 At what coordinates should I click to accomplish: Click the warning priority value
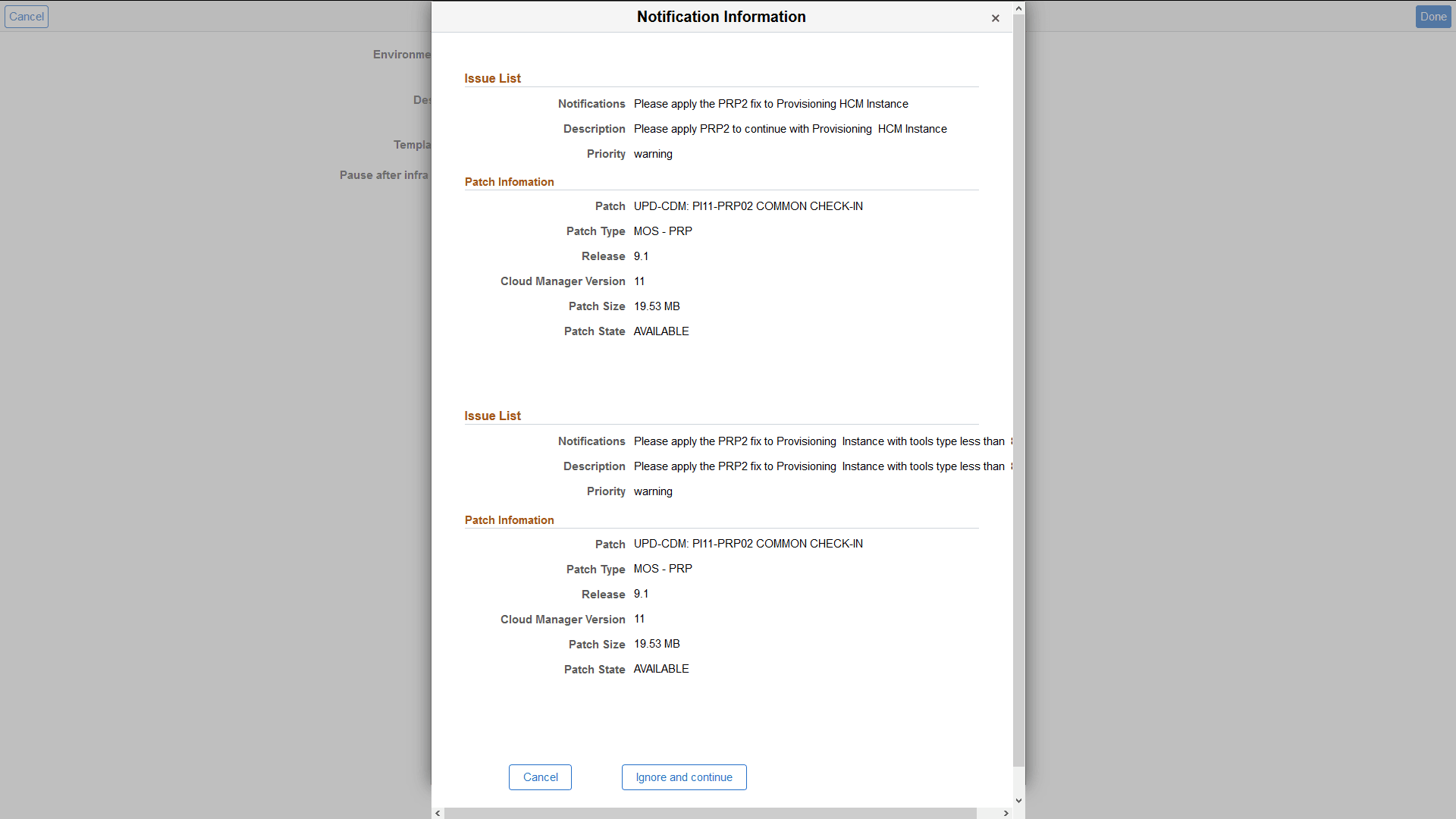click(652, 154)
